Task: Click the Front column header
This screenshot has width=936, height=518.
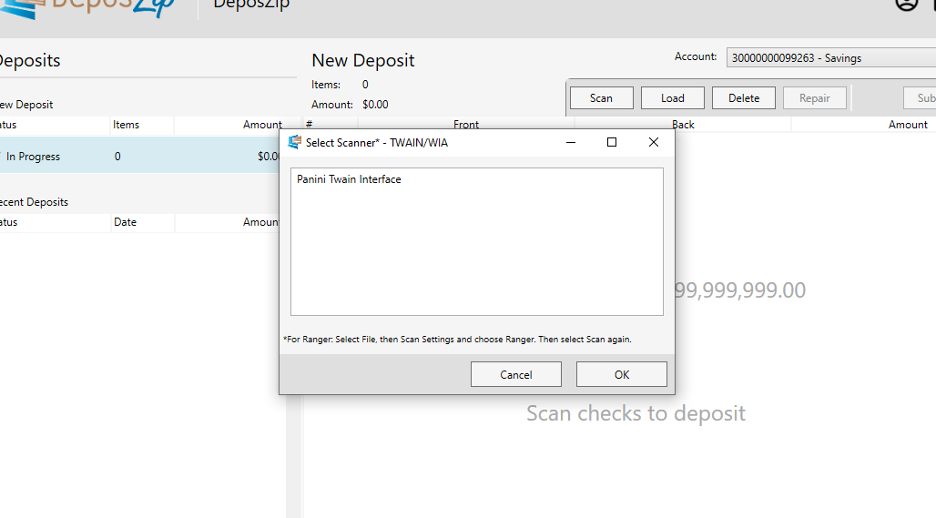Action: (466, 125)
